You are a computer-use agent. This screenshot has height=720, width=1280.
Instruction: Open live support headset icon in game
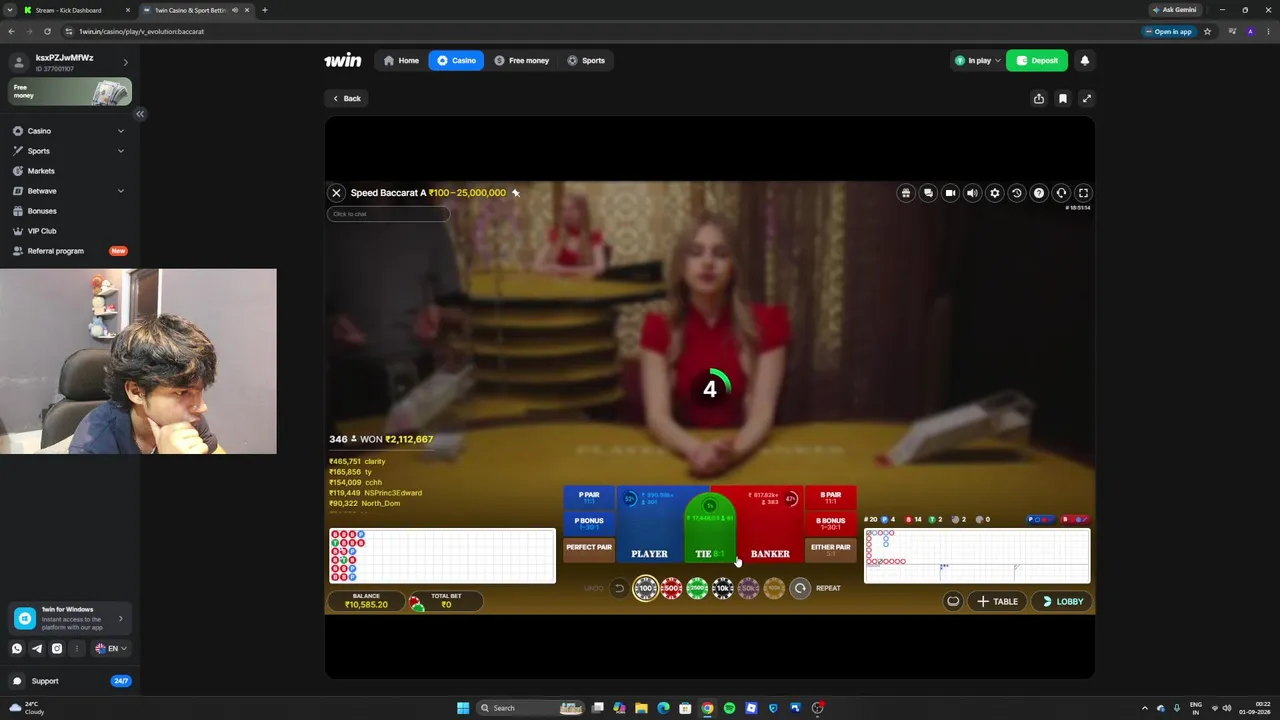pos(1061,193)
